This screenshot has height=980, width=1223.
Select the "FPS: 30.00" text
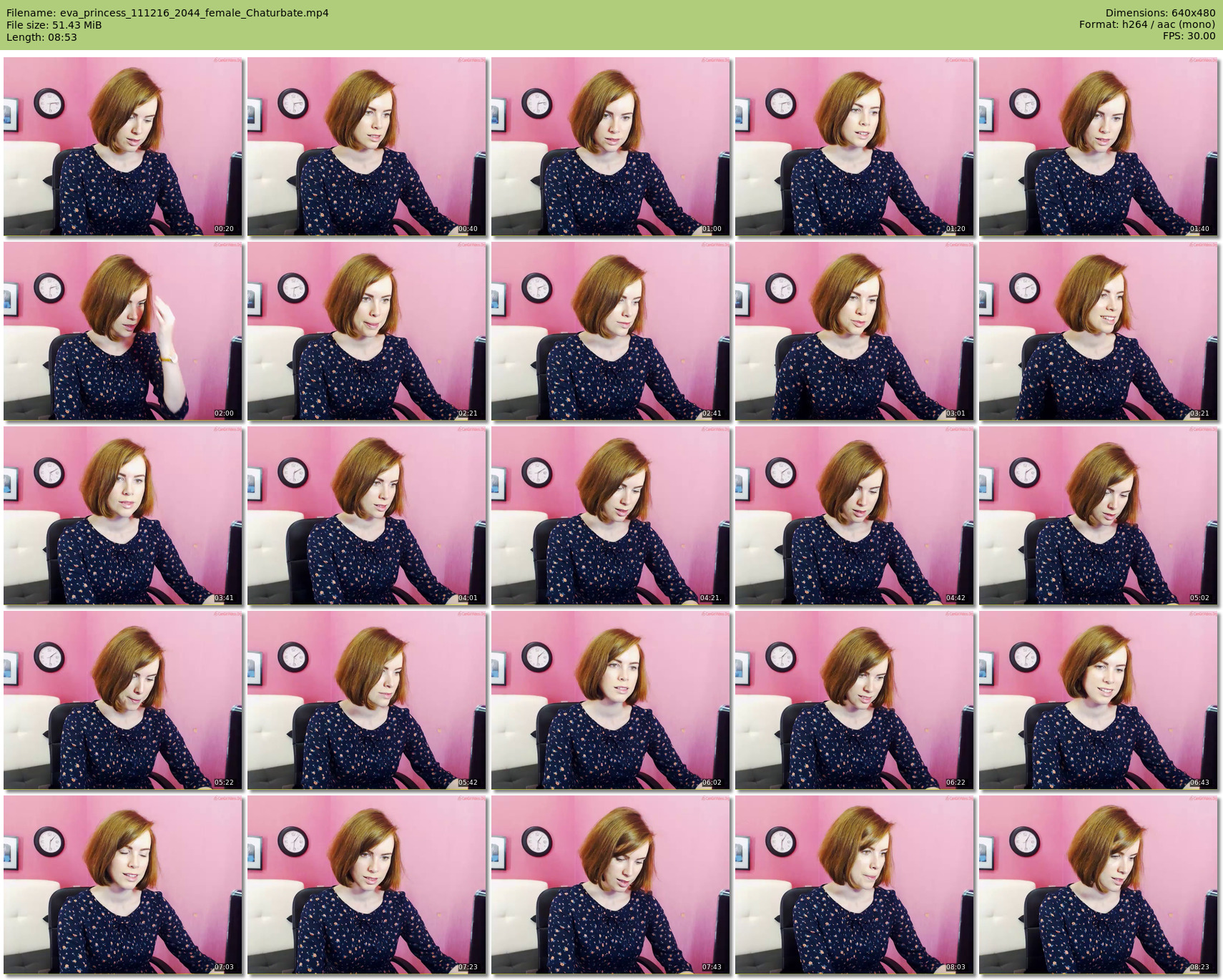[x=1189, y=37]
